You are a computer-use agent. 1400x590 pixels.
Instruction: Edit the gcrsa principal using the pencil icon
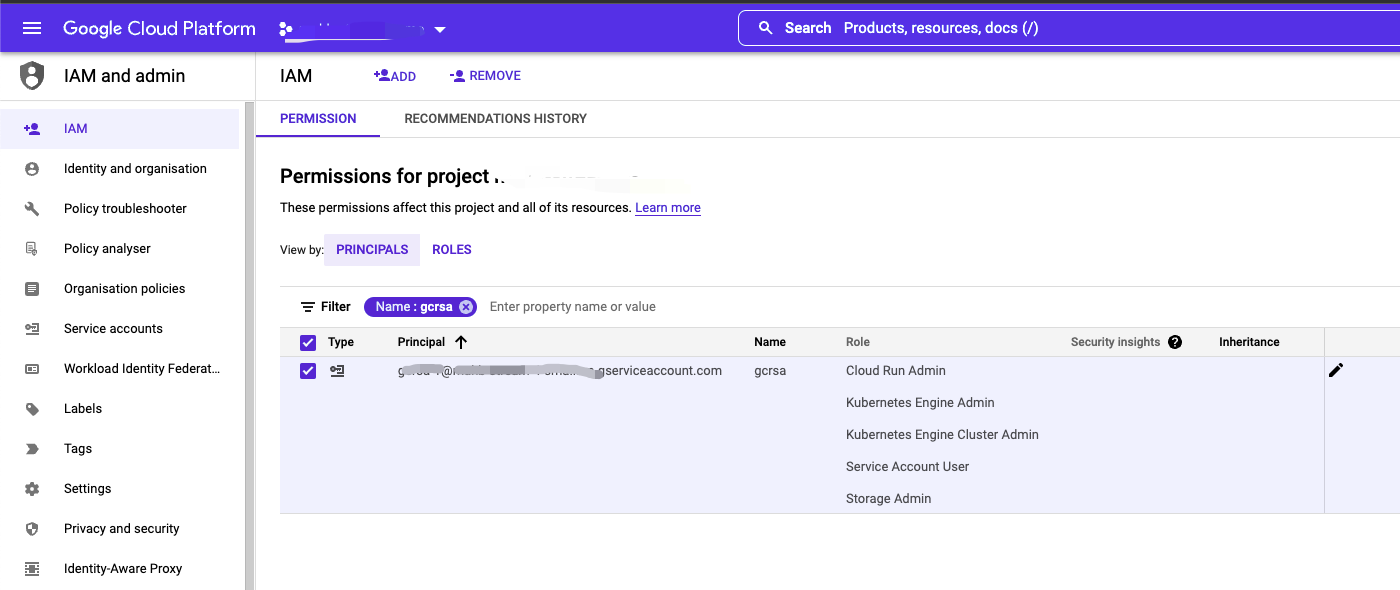1336,370
